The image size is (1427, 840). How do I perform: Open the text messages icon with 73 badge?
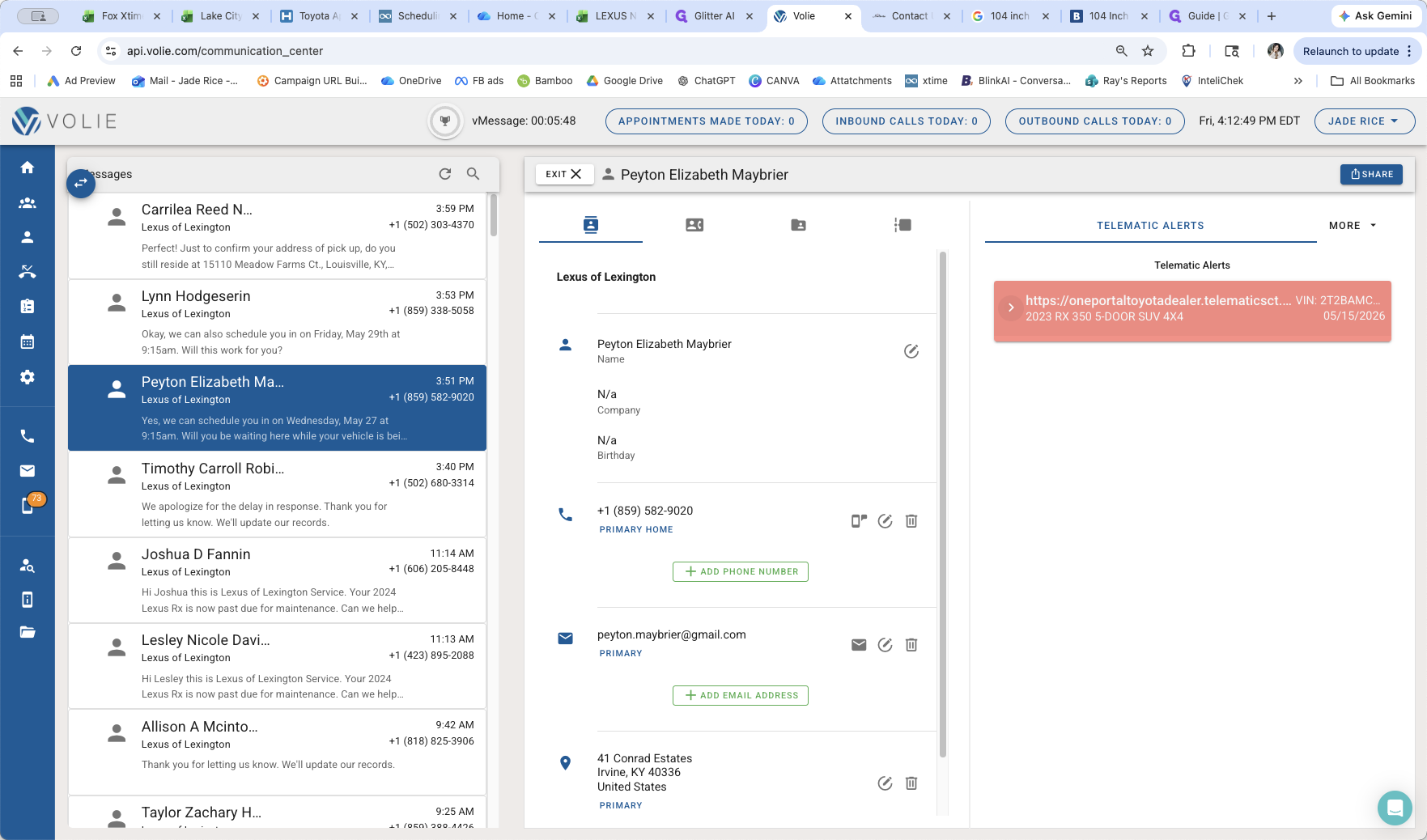coord(28,506)
